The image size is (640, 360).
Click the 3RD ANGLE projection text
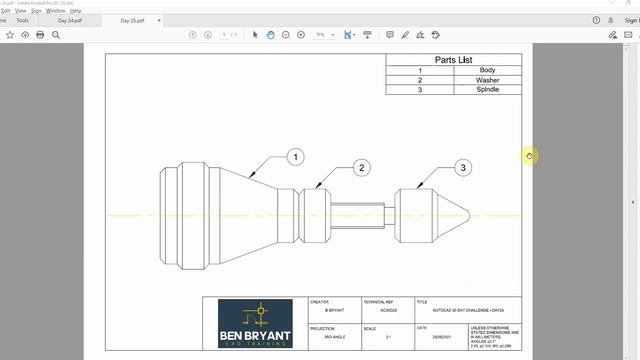click(335, 337)
